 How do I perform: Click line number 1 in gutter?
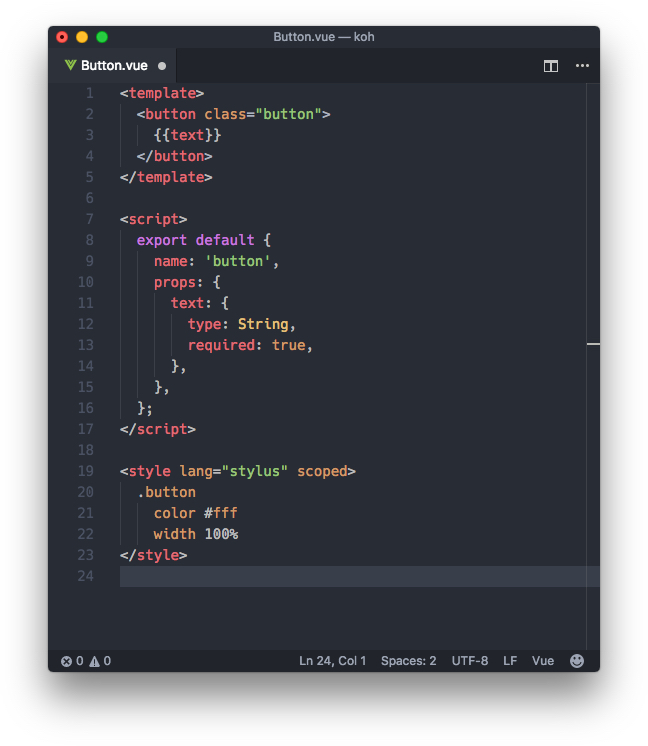point(89,93)
